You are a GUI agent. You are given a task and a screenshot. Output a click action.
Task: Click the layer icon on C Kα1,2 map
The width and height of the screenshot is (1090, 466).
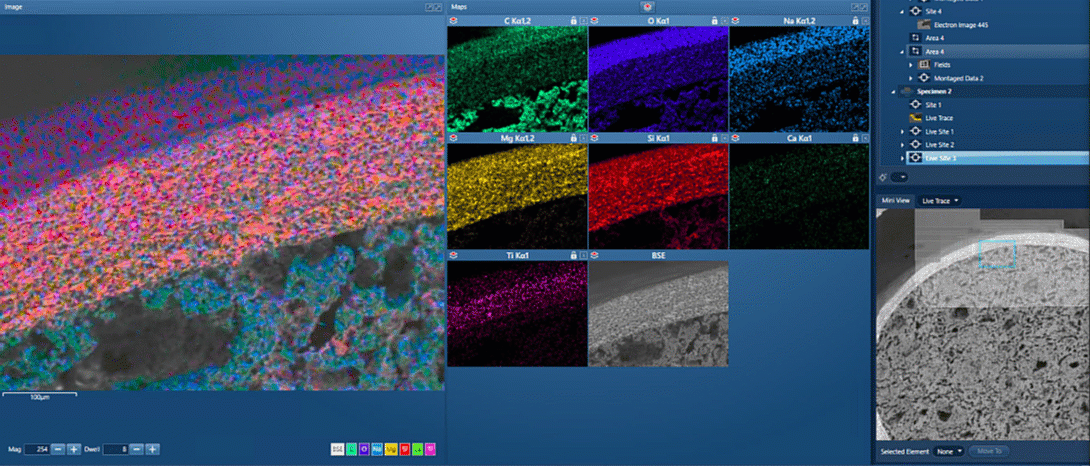(454, 20)
